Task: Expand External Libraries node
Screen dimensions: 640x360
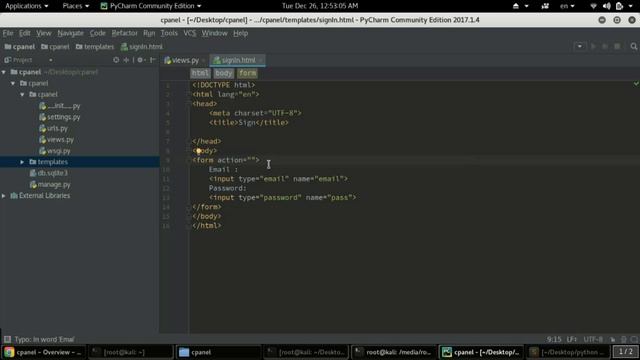Action: pyautogui.click(x=4, y=196)
